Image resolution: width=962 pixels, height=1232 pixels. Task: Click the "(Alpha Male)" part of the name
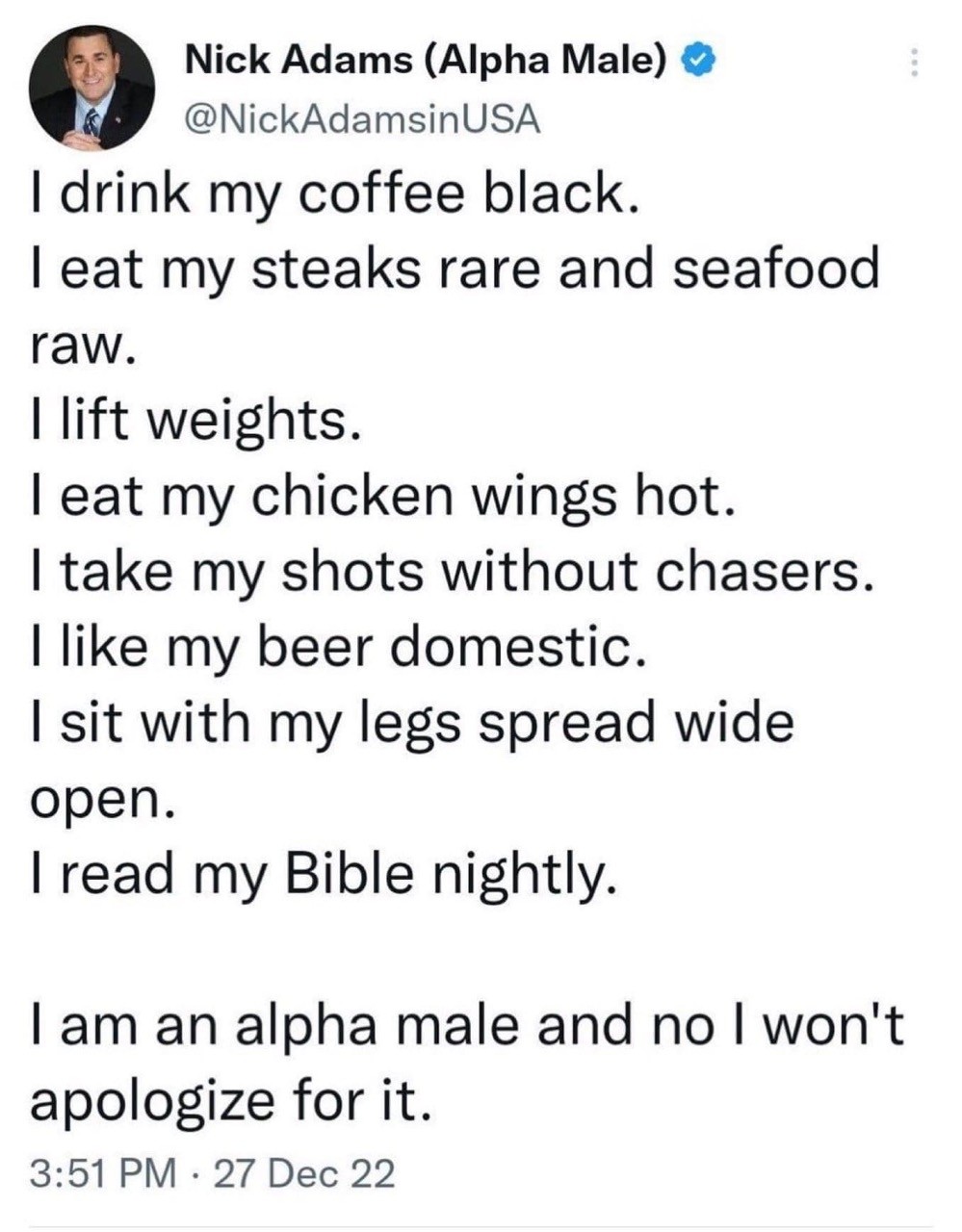tap(545, 62)
